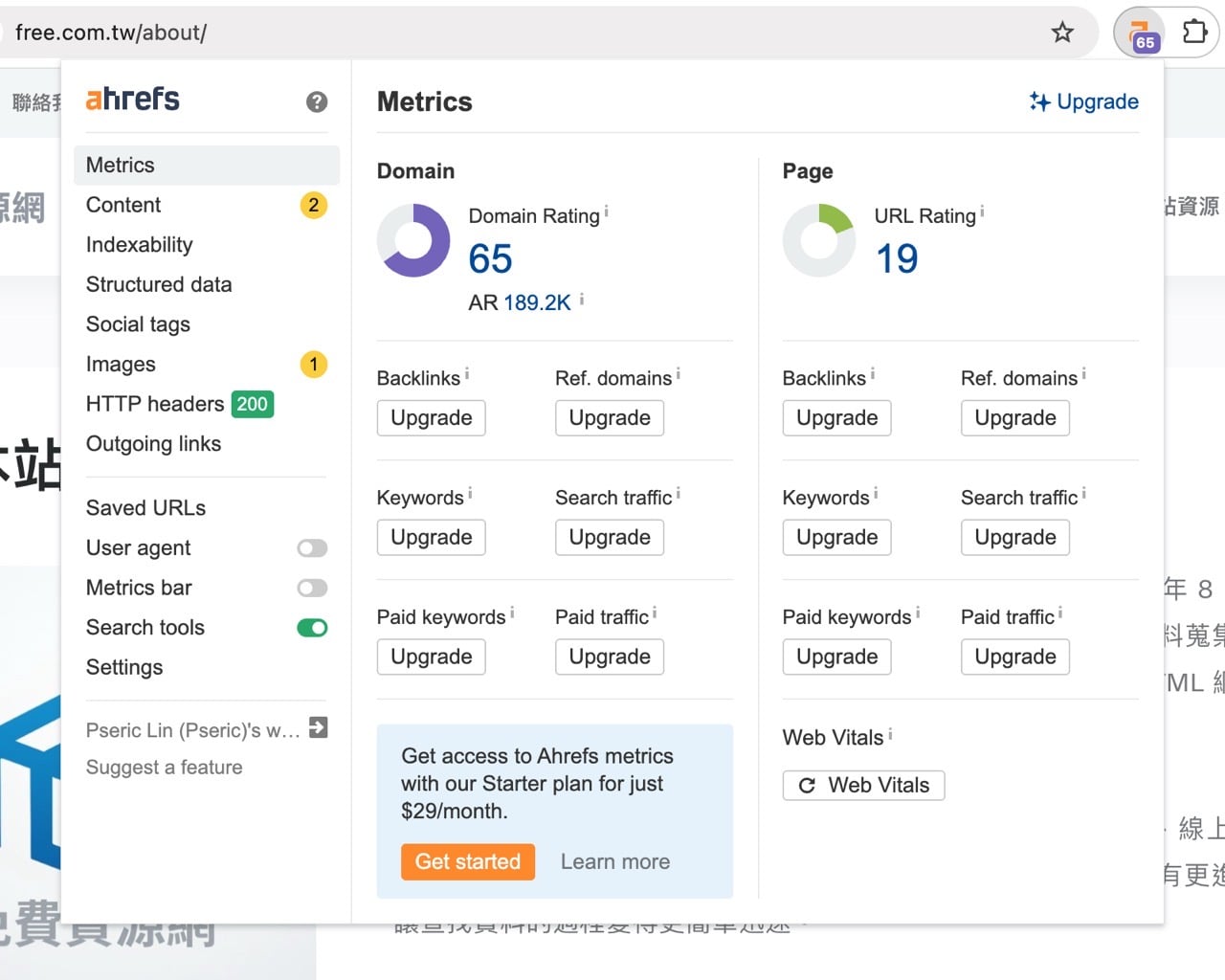Click Upgrade under Domain Ref. domains
Screen dimensions: 1225x980
pyautogui.click(x=610, y=418)
